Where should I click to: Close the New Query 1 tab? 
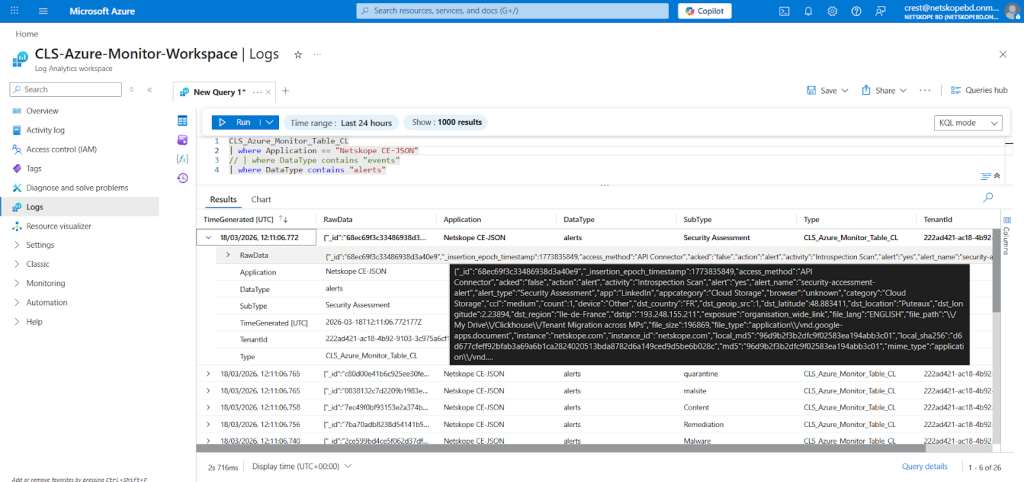tap(268, 91)
